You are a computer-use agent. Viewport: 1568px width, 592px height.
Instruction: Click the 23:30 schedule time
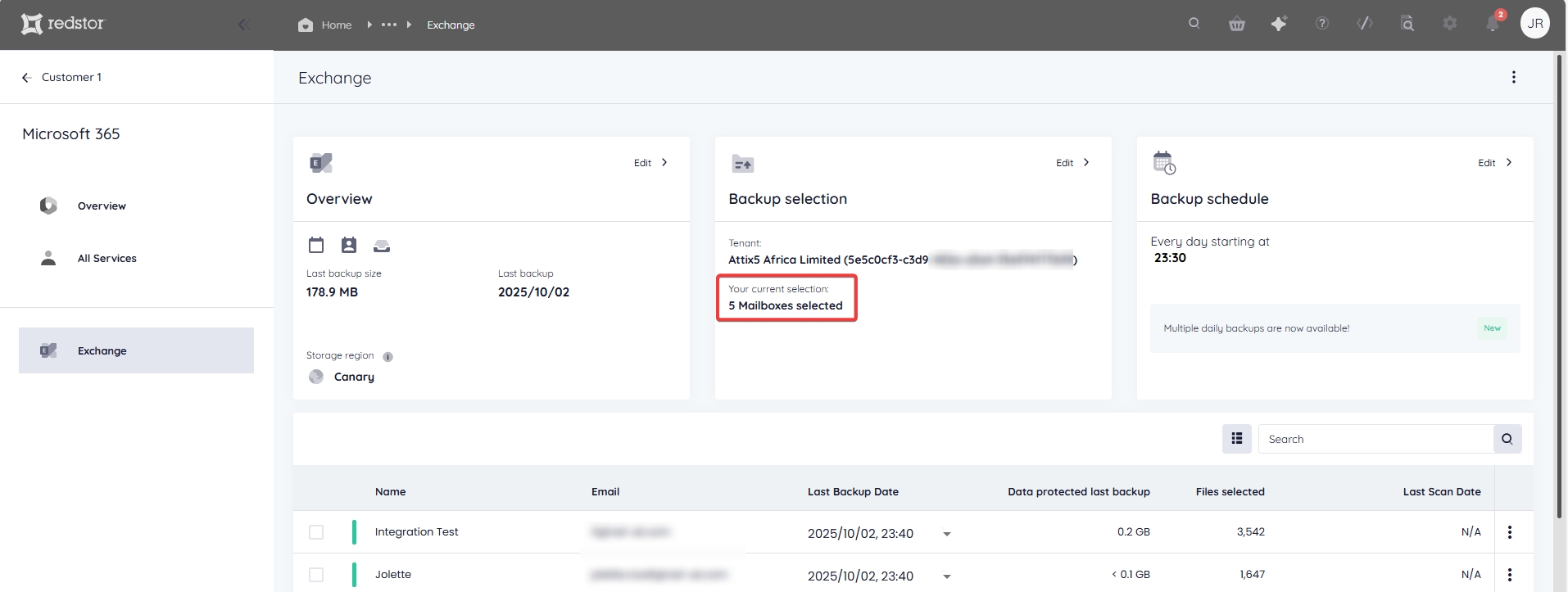tap(1170, 258)
